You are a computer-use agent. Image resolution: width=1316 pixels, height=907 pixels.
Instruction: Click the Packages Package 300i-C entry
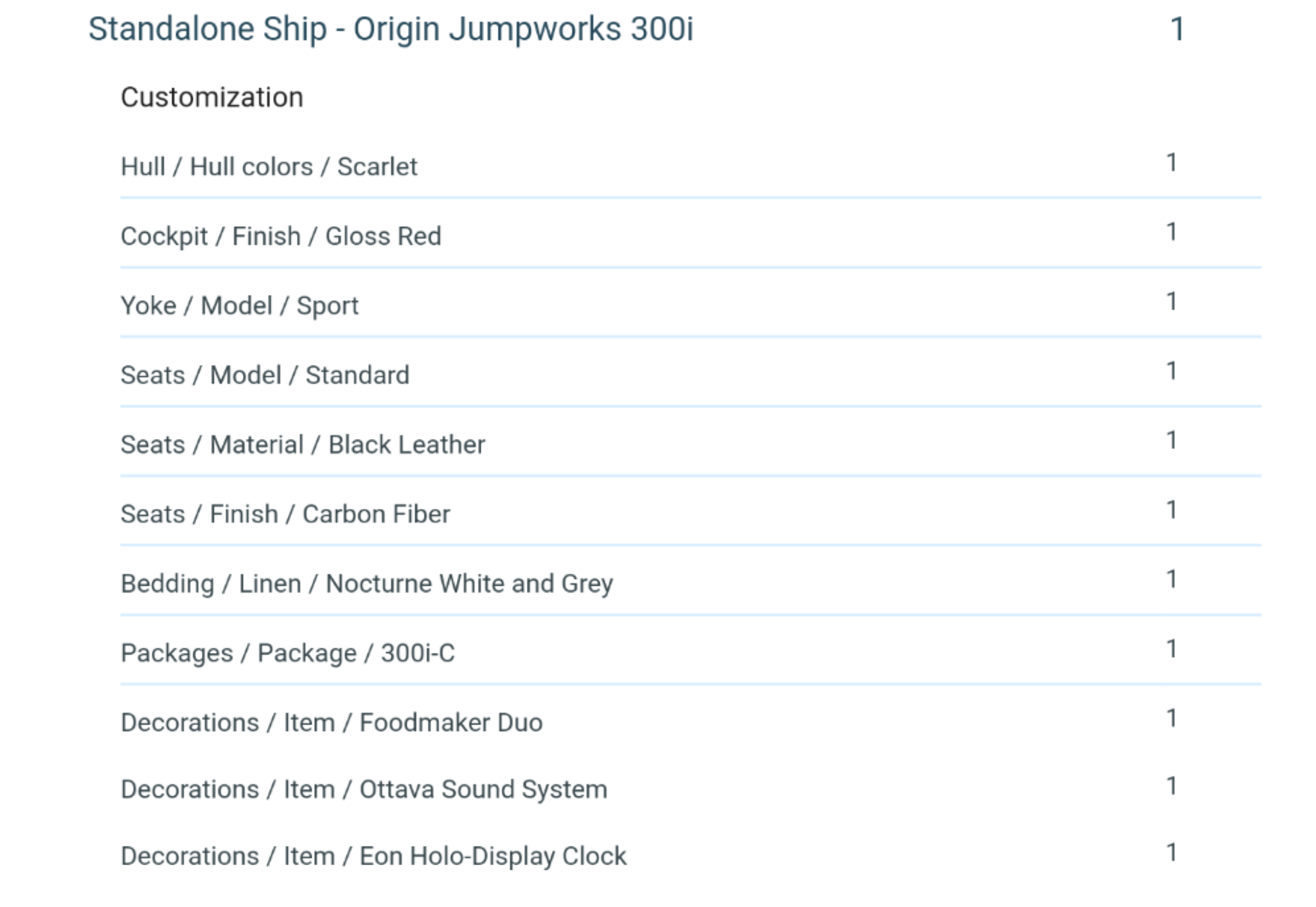click(x=288, y=653)
